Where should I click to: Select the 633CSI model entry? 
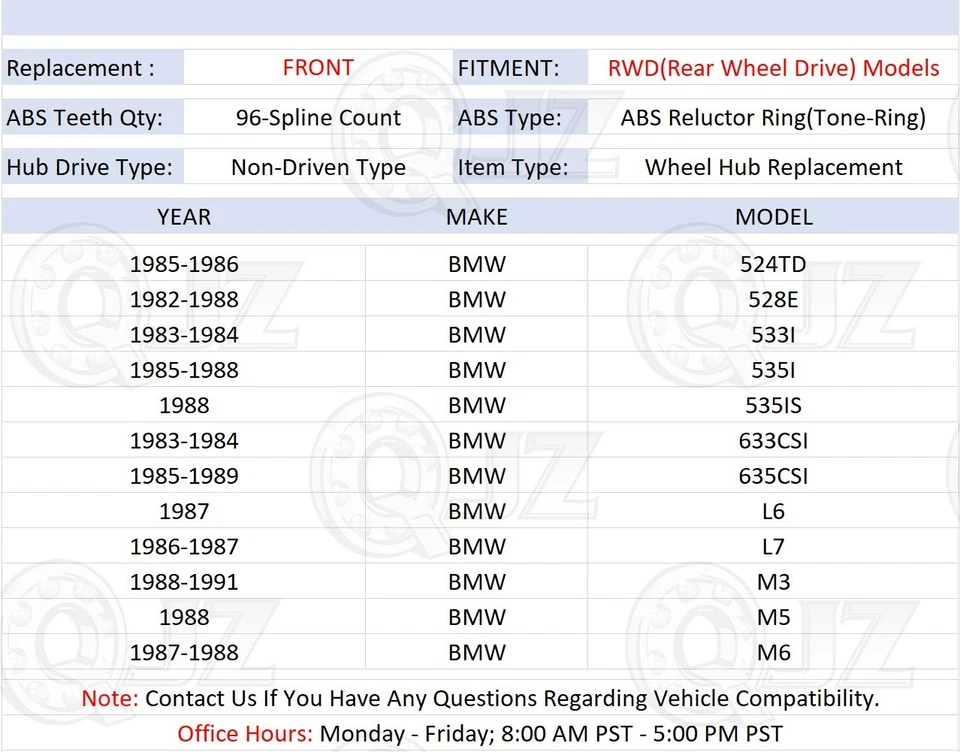(x=773, y=440)
